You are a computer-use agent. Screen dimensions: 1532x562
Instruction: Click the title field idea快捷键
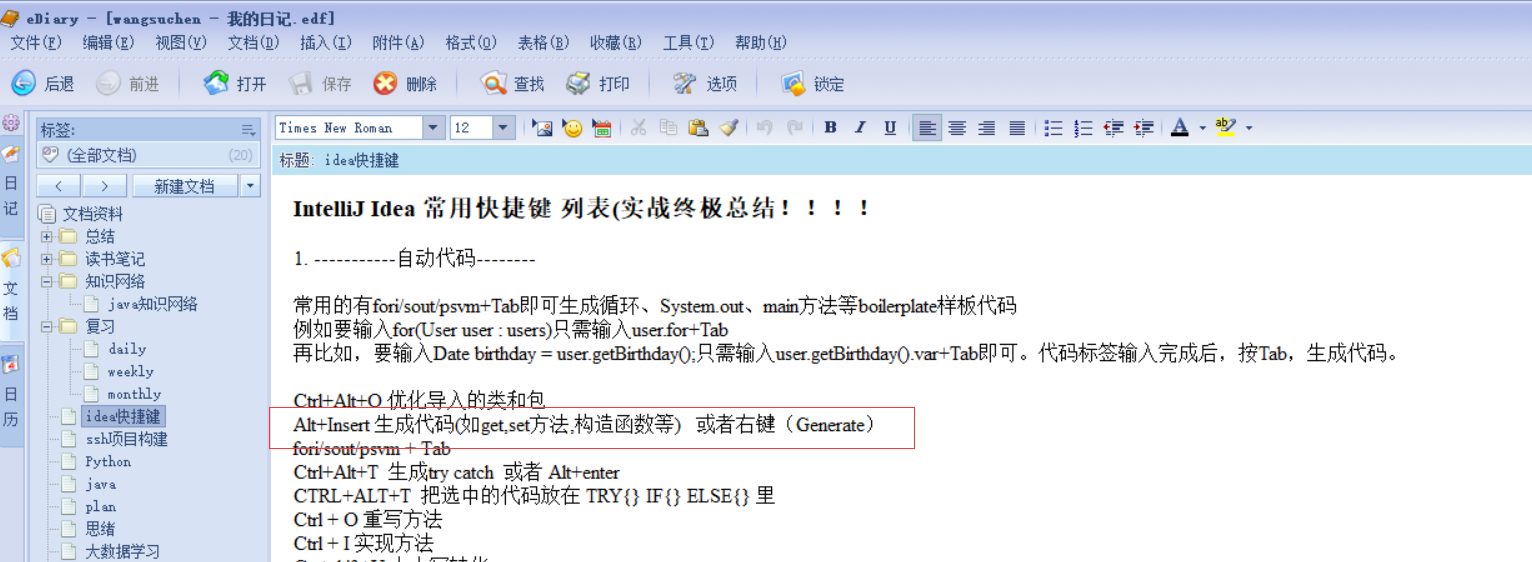pos(901,160)
